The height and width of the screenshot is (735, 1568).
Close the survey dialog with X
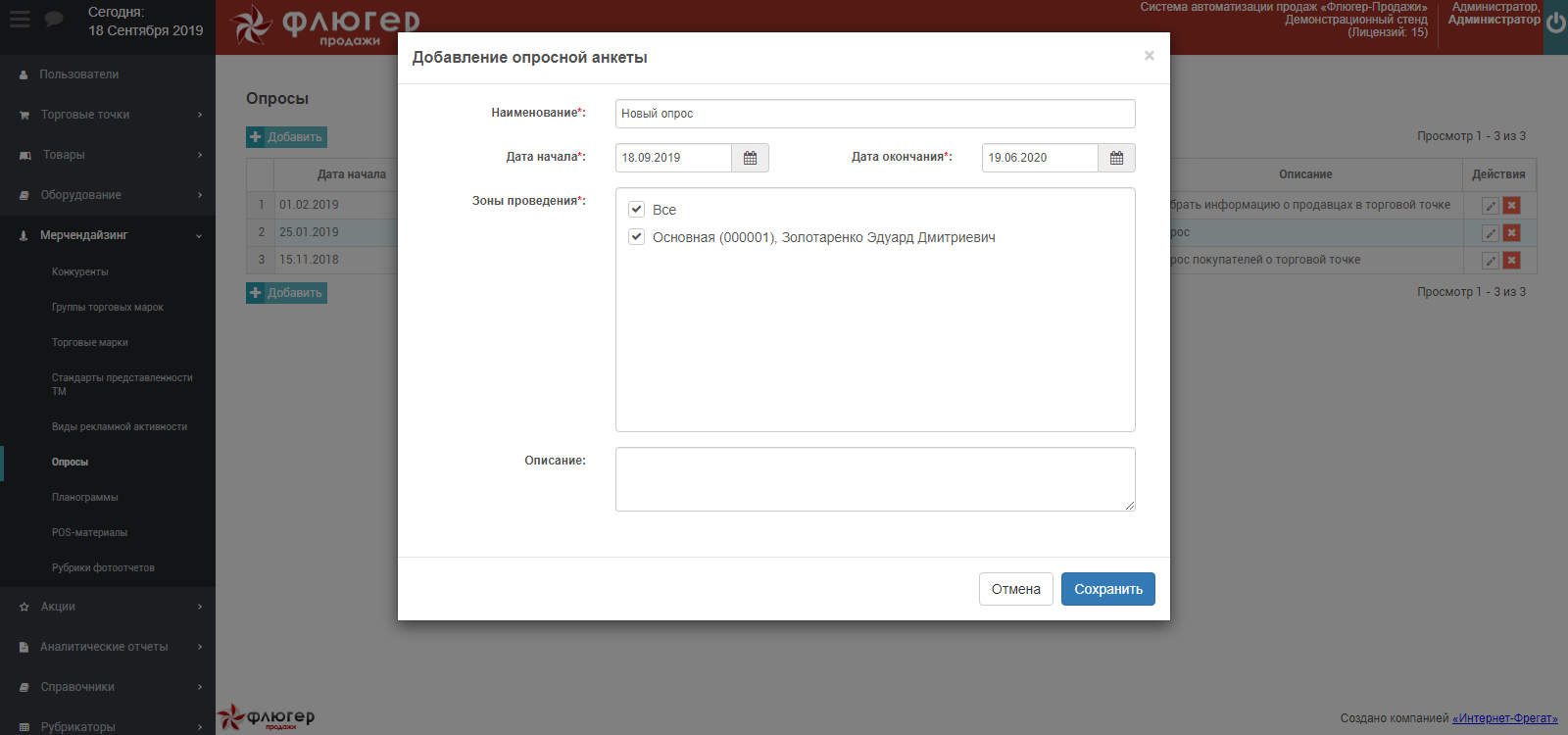pyautogui.click(x=1149, y=56)
